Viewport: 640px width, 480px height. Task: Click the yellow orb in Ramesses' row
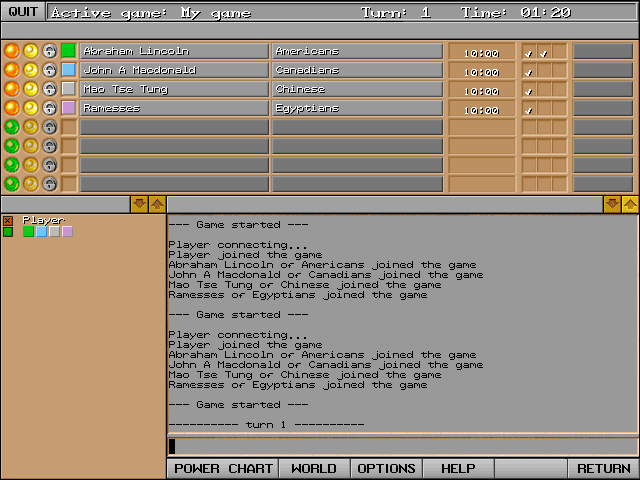[x=31, y=108]
